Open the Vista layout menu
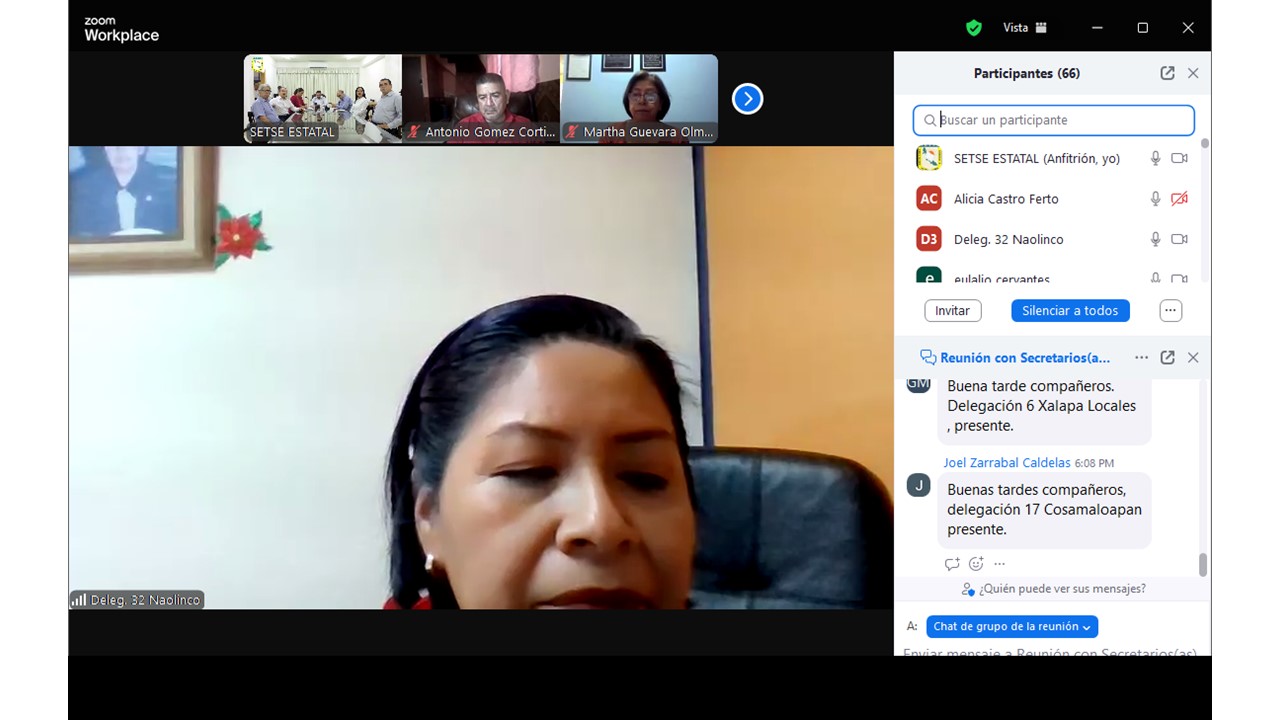1280x720 pixels. pos(1025,28)
